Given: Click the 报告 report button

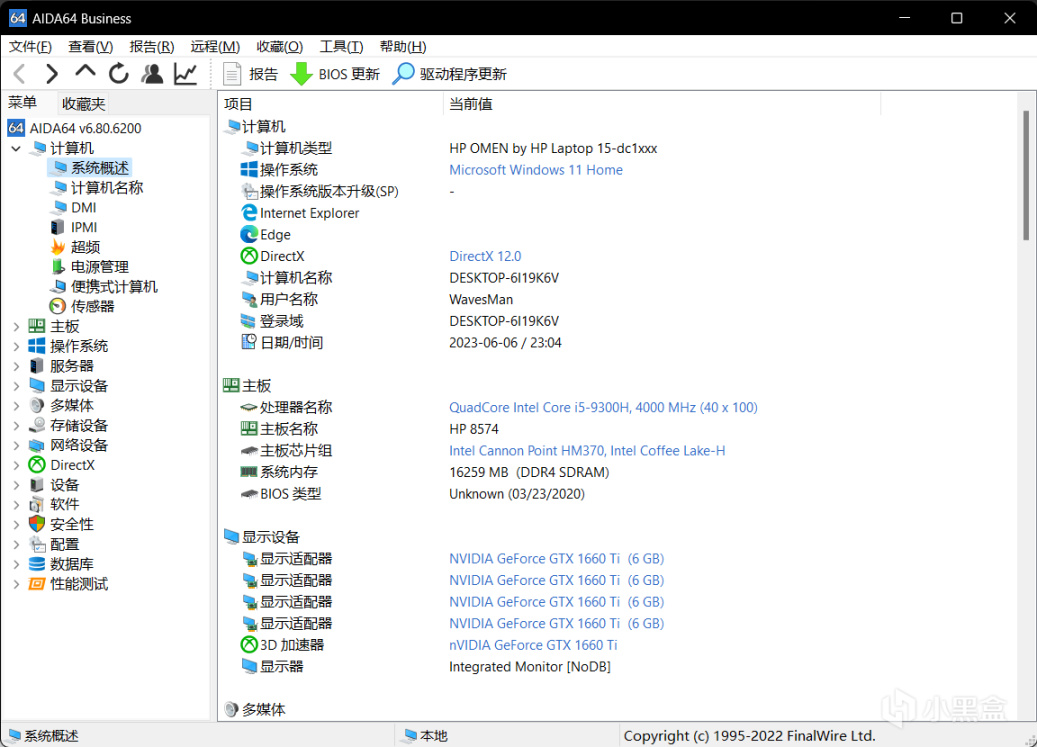Looking at the screenshot, I should point(251,74).
